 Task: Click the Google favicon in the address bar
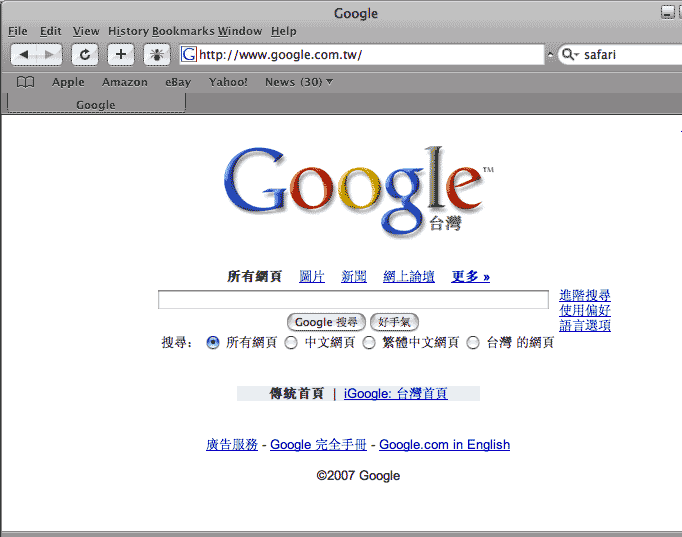(189, 54)
